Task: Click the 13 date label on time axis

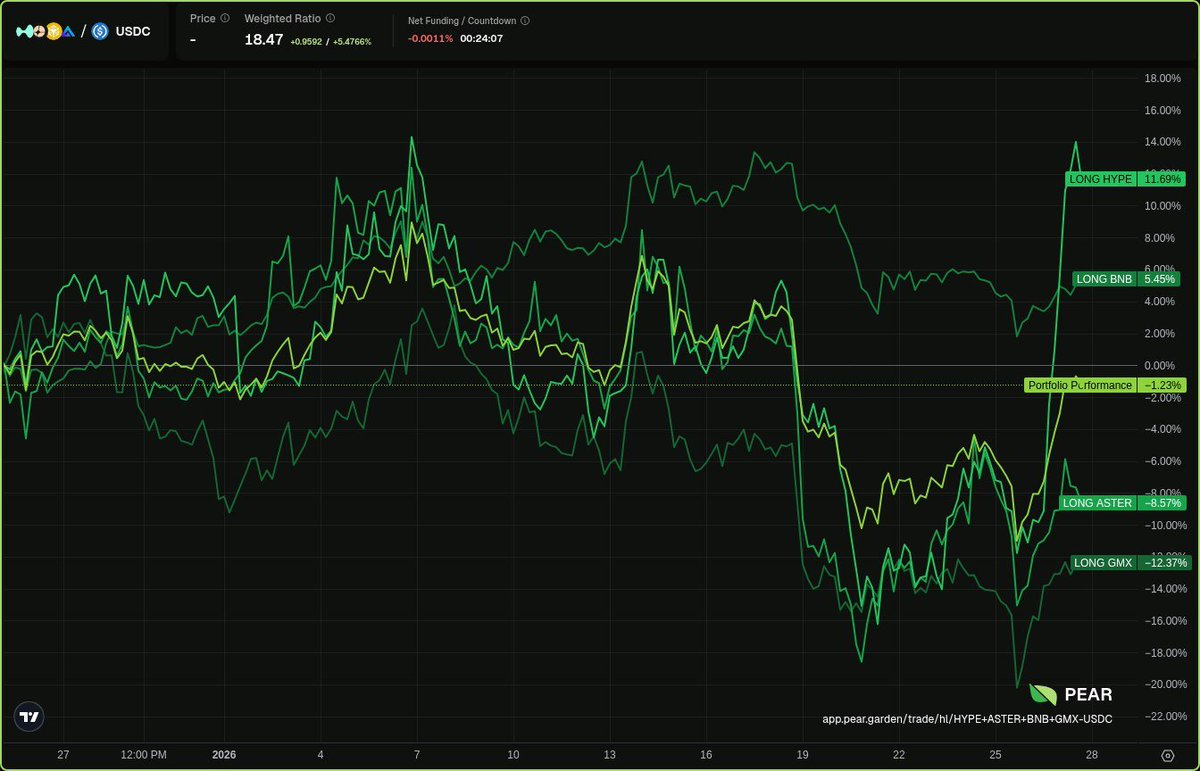Action: click(609, 755)
